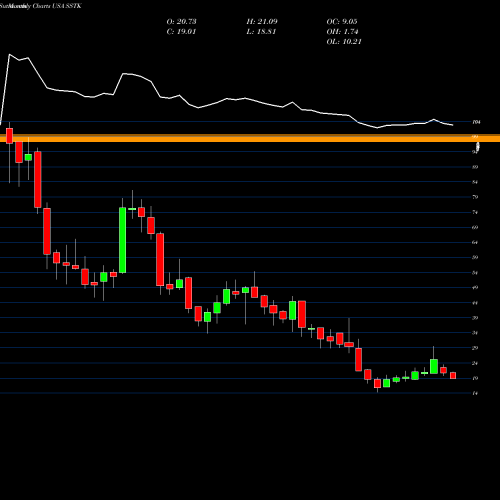
Task: Click the low price value L: 18.81
Action: tap(261, 32)
